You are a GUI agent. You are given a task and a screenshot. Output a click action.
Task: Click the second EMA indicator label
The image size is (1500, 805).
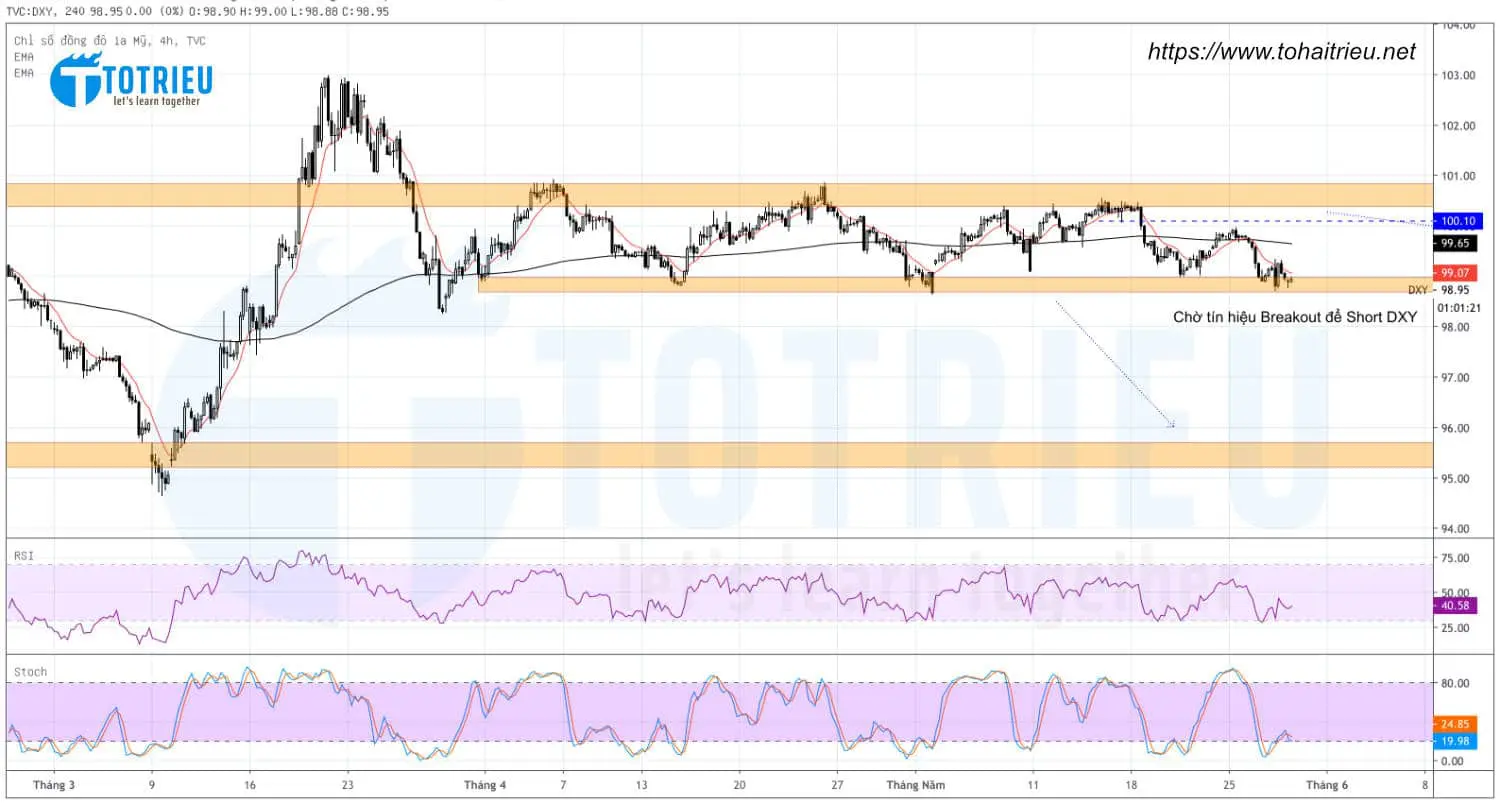click(22, 71)
